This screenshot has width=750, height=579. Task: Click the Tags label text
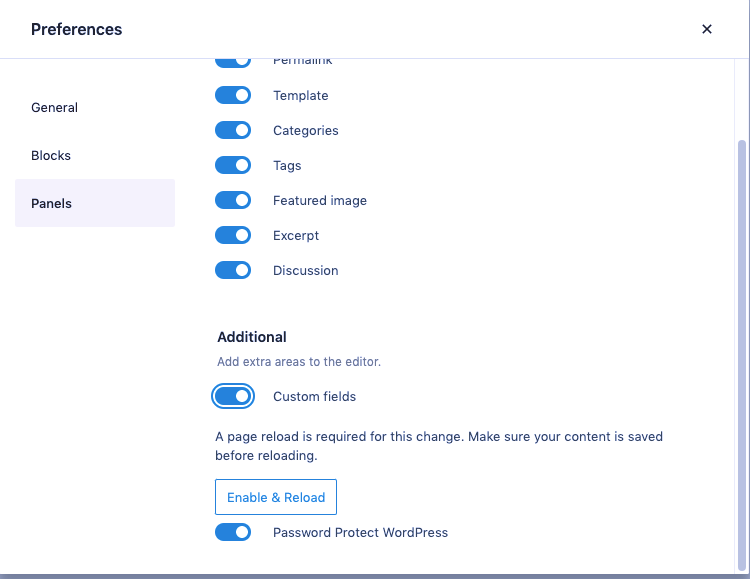pos(287,166)
